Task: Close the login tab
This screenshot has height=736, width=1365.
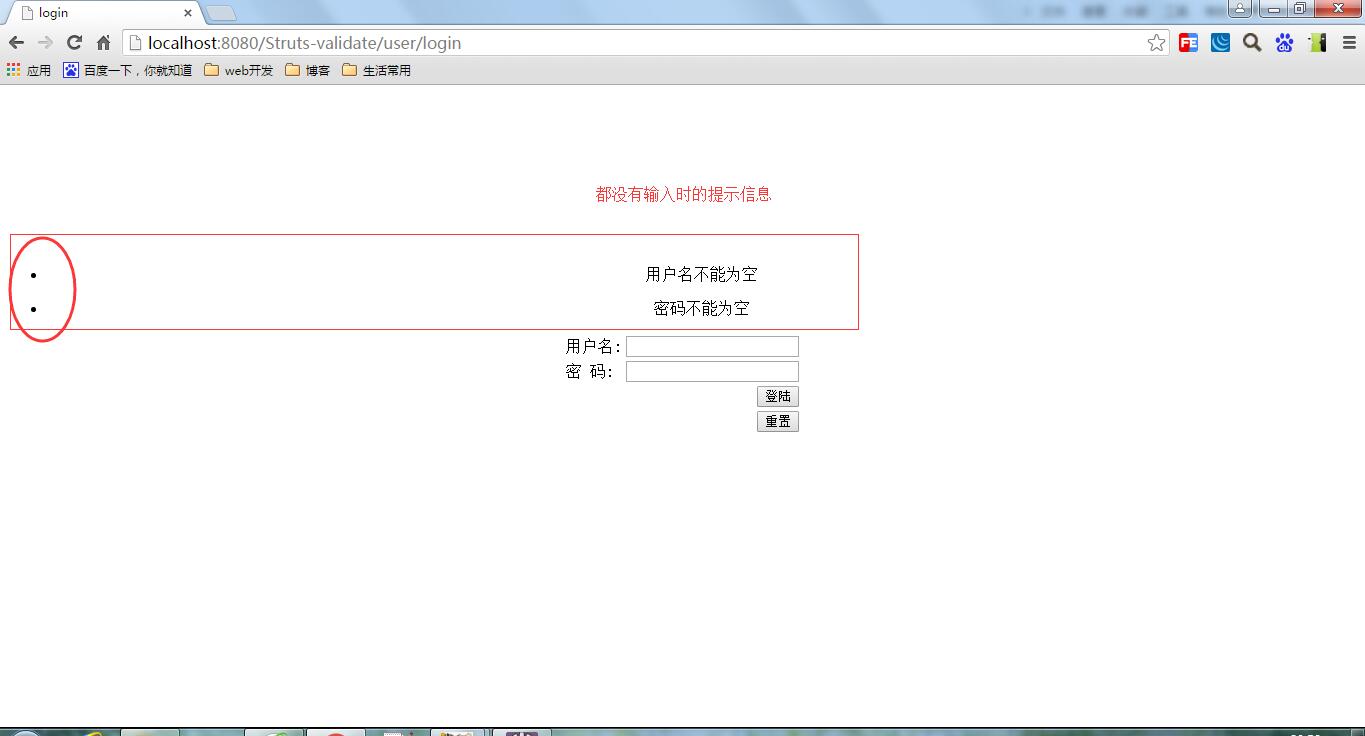Action: (188, 13)
